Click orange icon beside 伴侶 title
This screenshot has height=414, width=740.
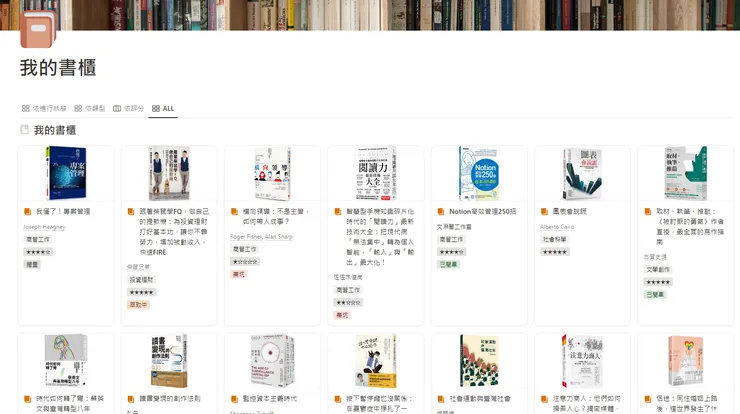(x=648, y=399)
